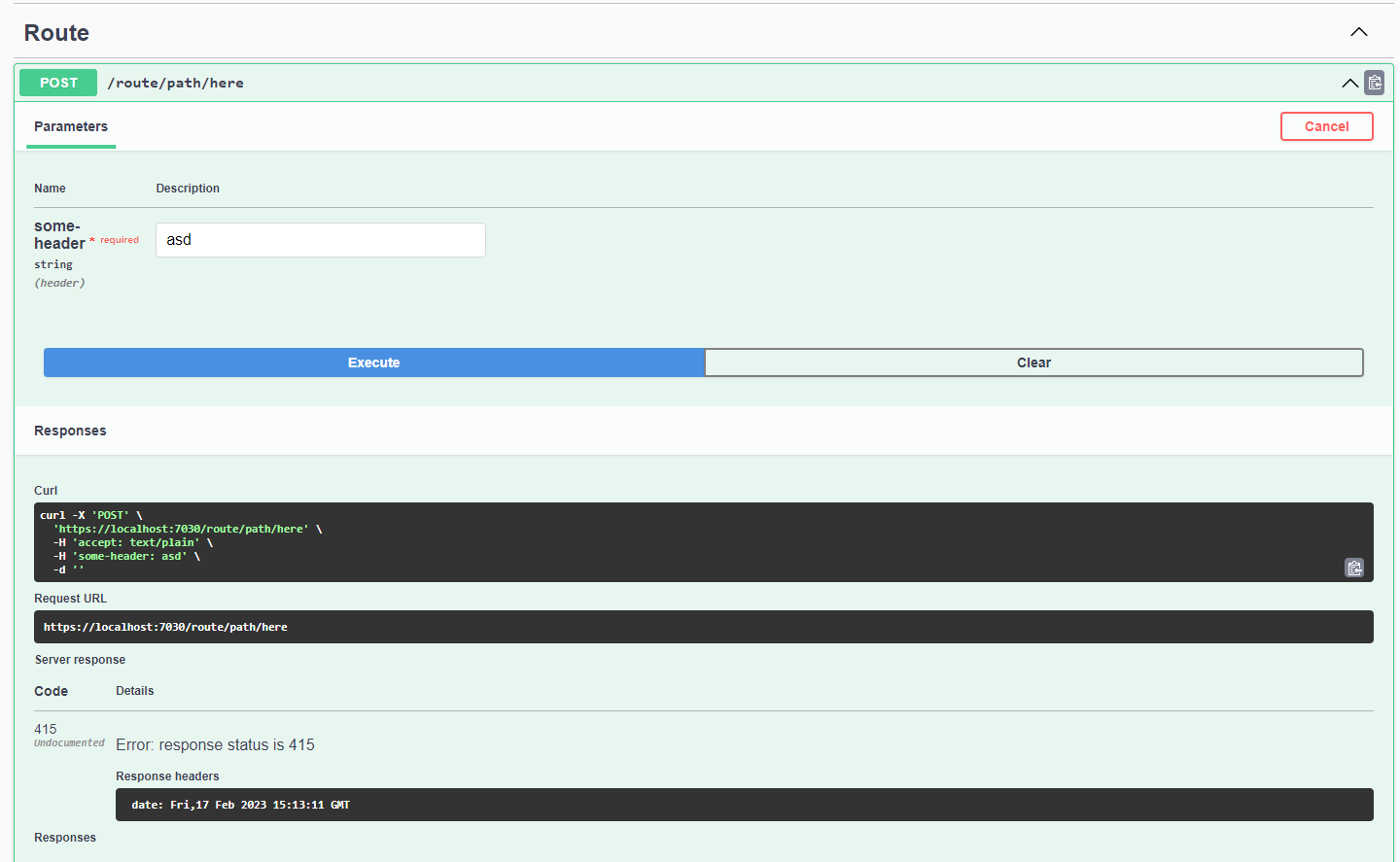Click the Description column header
Viewport: 1400px width, 862px height.
pos(188,189)
